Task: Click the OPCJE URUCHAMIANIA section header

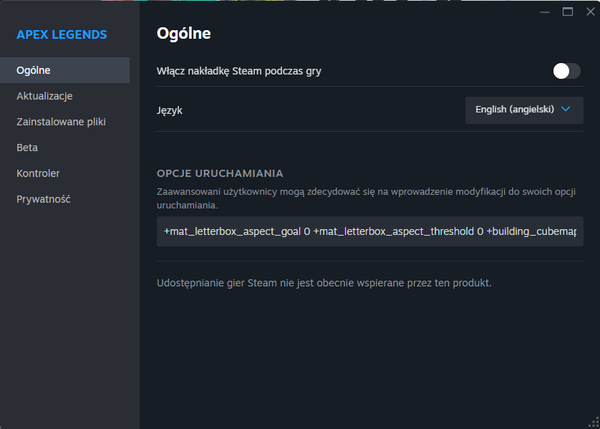Action: [x=220, y=173]
